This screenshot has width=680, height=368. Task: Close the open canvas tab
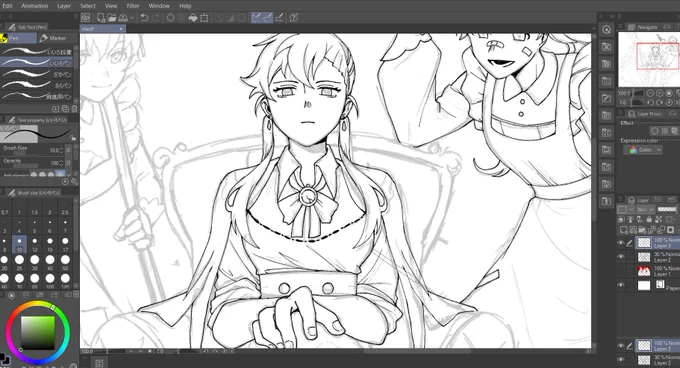[x=121, y=29]
